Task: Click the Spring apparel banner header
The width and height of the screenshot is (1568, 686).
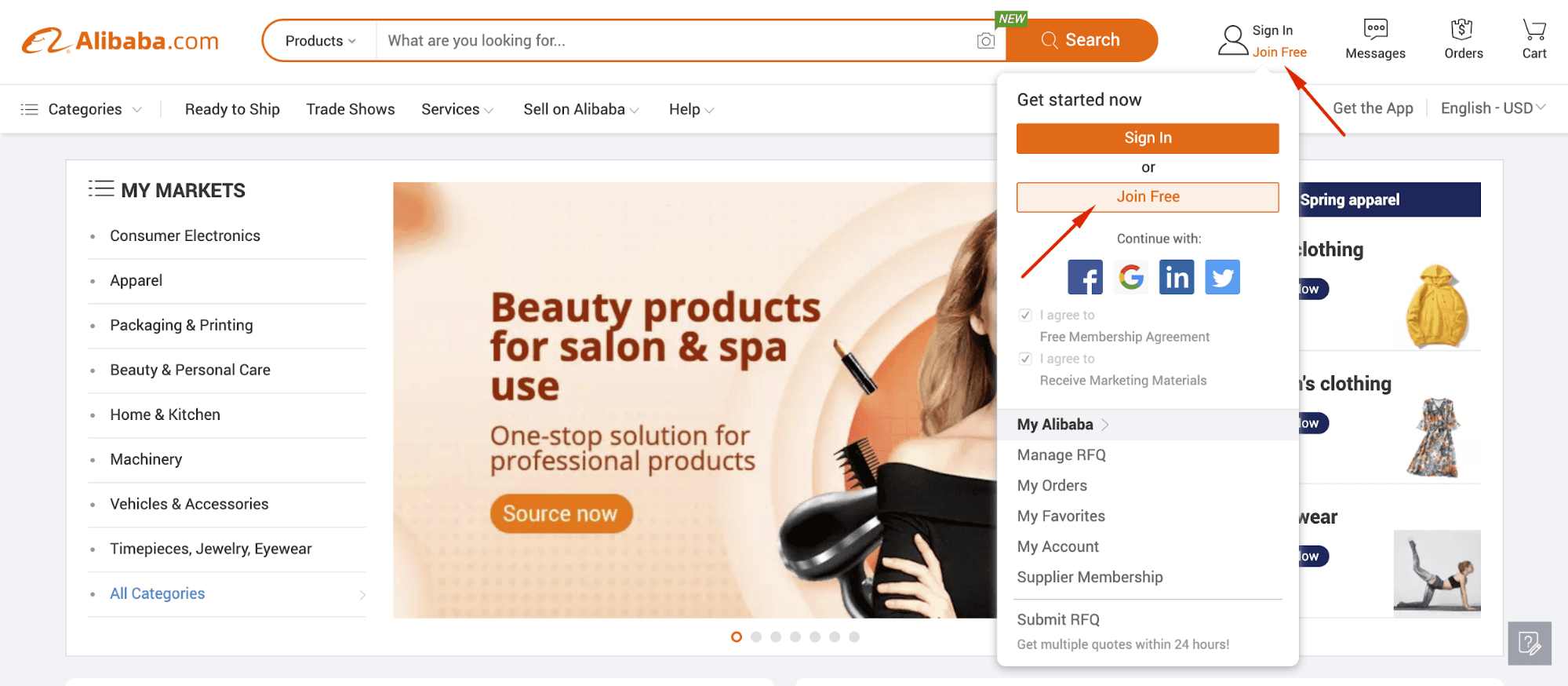Action: pyautogui.click(x=1389, y=200)
